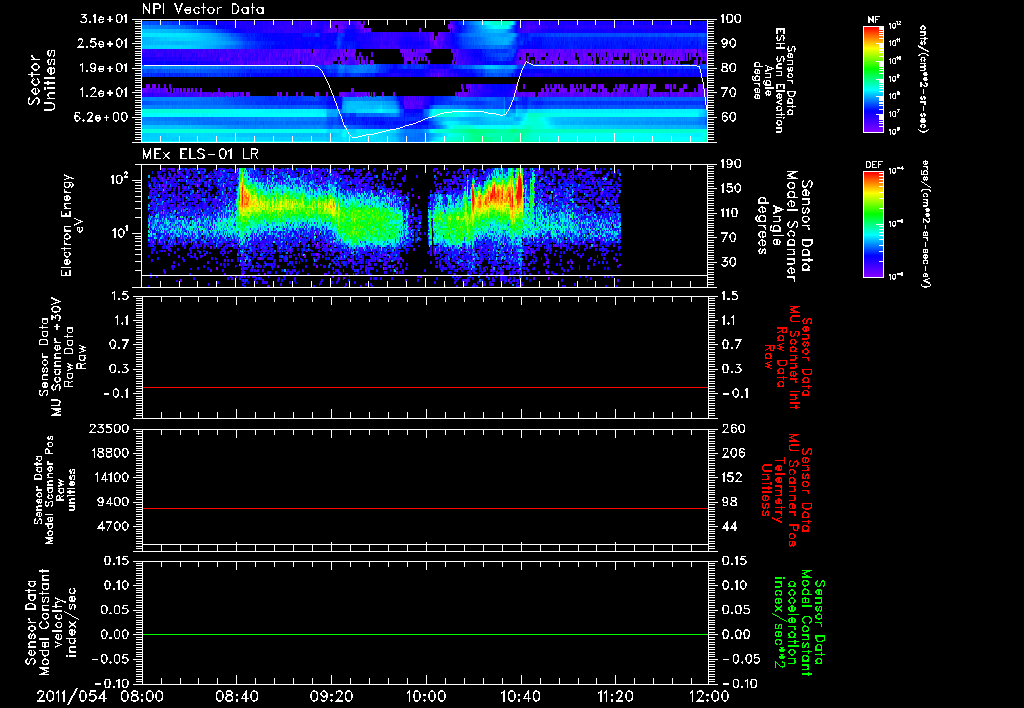Click the '260' telemetry tick value
The height and width of the screenshot is (708, 1024).
point(731,428)
